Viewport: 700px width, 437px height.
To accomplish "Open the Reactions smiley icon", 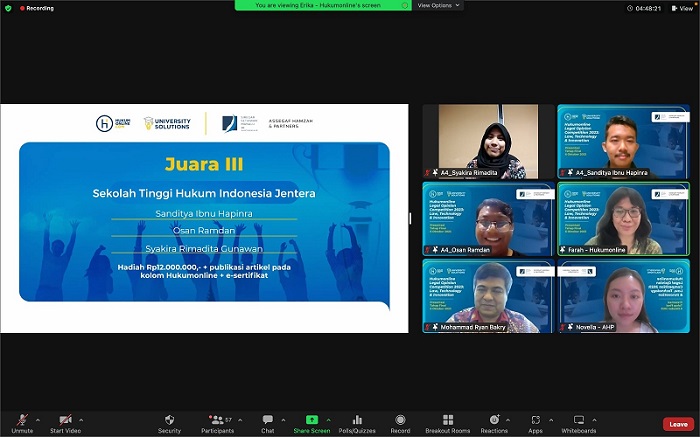I will pyautogui.click(x=494, y=420).
